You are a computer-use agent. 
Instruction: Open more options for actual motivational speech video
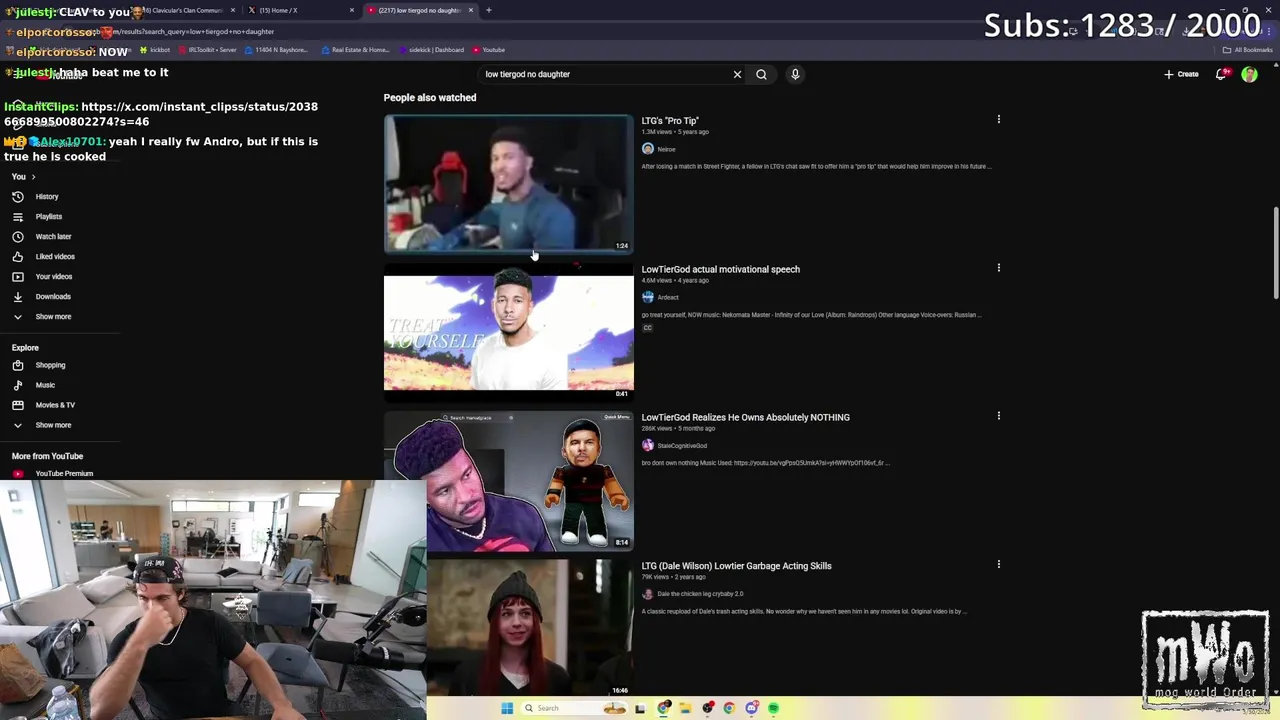coord(998,267)
